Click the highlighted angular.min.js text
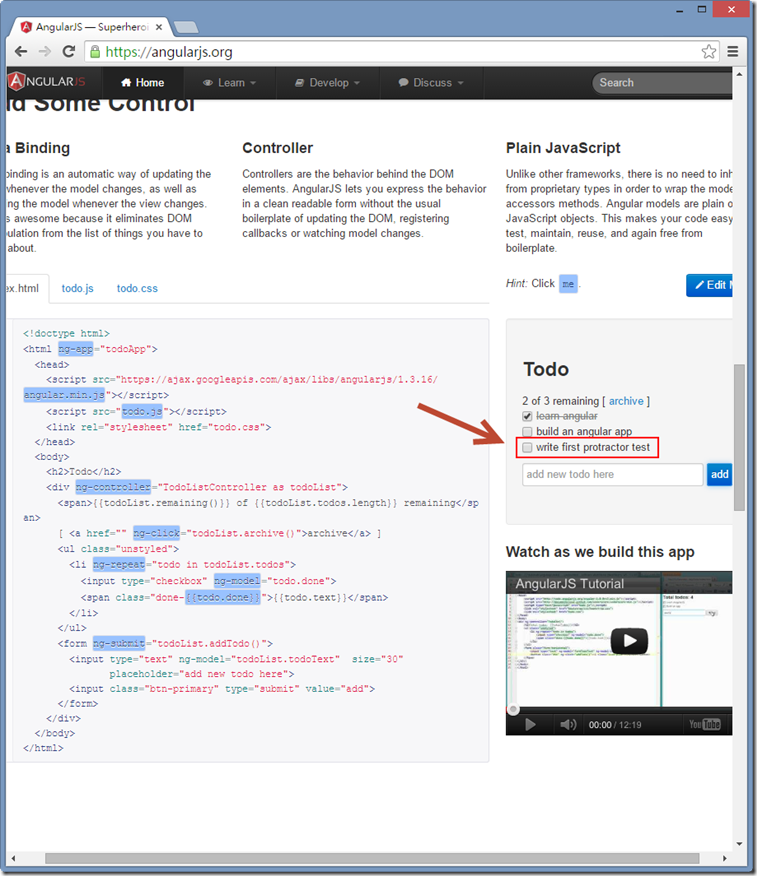 64,395
